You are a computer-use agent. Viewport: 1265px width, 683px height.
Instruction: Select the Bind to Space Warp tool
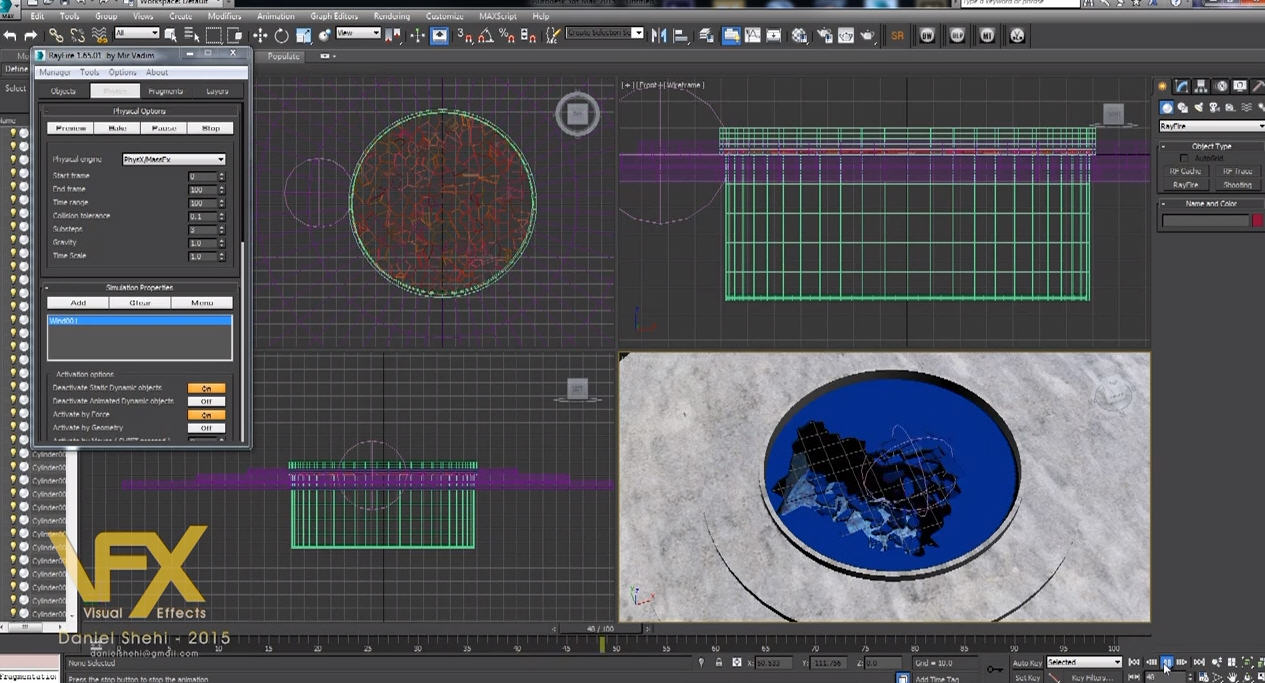tap(99, 36)
